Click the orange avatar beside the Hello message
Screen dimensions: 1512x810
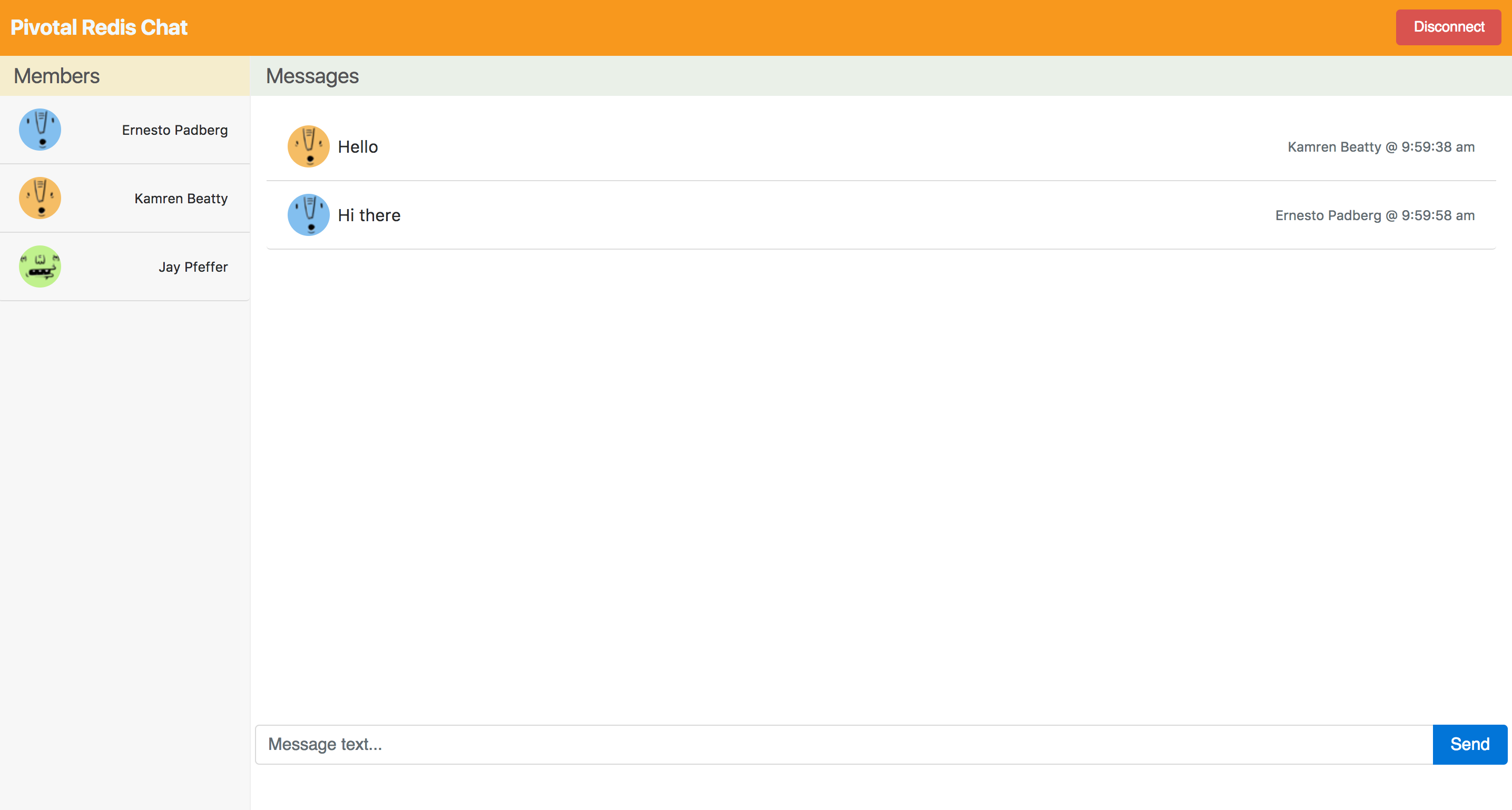click(x=308, y=147)
